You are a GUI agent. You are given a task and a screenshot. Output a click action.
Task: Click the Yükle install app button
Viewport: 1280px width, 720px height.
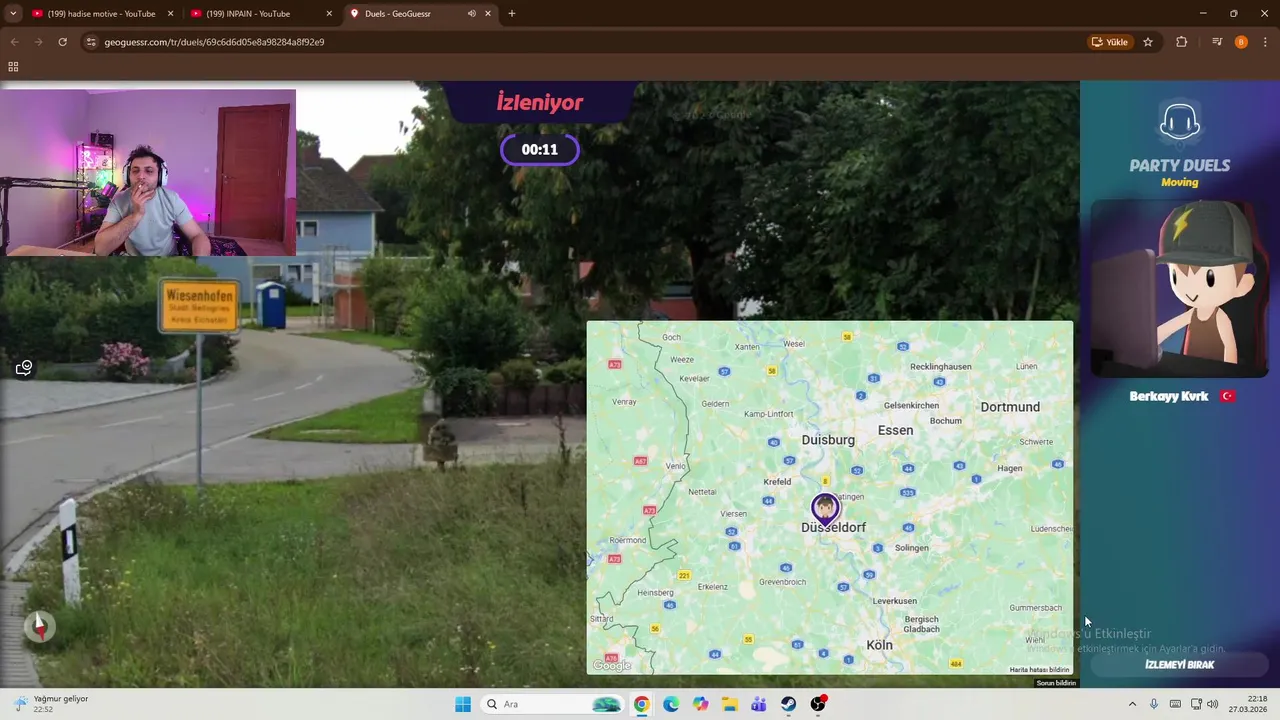[x=1110, y=42]
